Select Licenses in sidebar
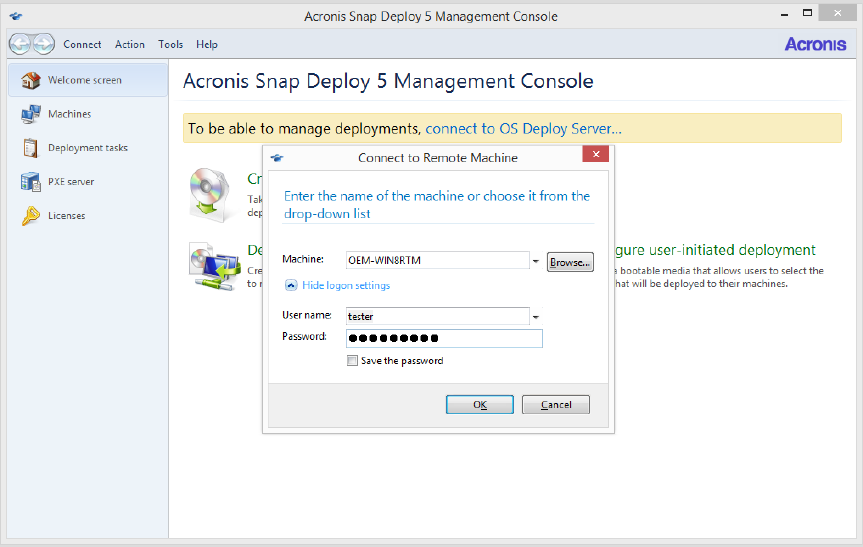This screenshot has width=863, height=547. [x=88, y=216]
